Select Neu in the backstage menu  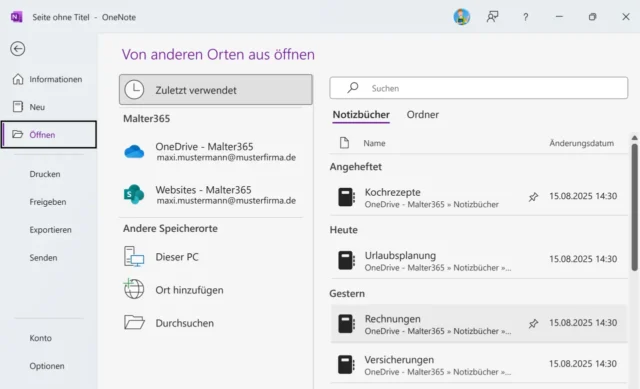[49, 107]
